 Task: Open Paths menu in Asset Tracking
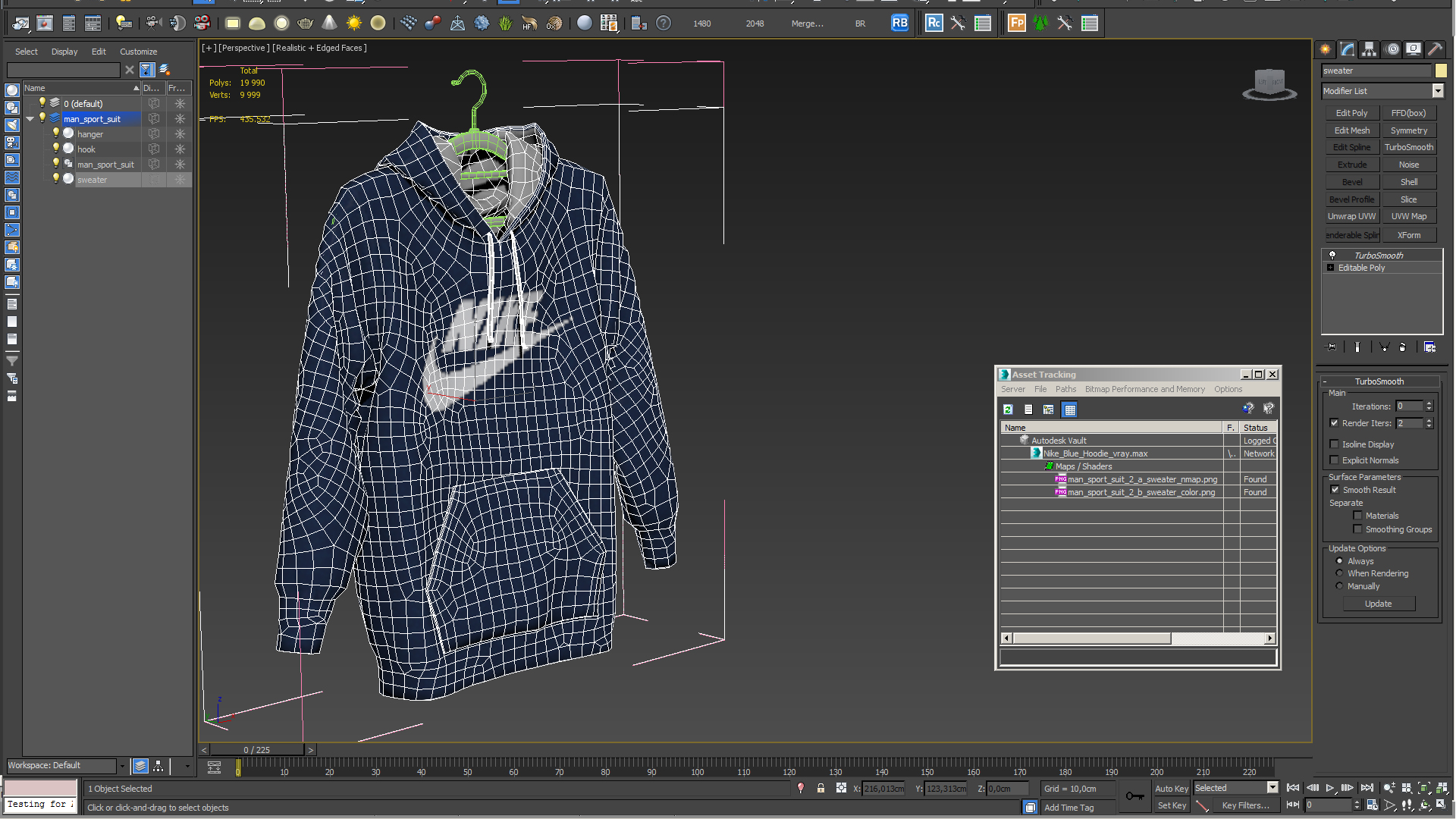coord(1065,389)
